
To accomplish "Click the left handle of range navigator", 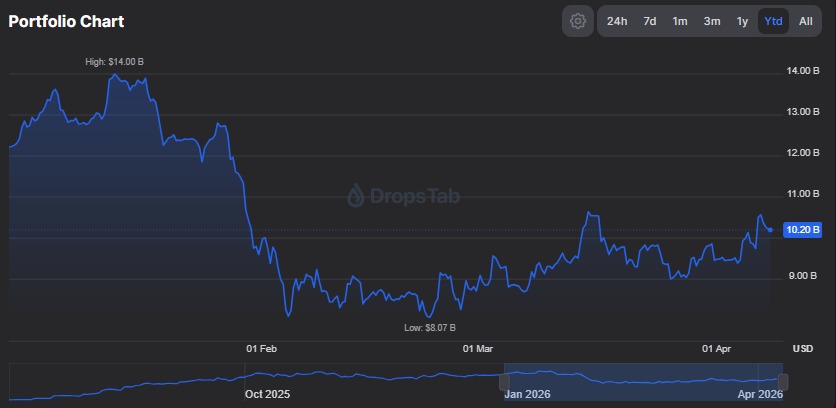I will click(504, 381).
